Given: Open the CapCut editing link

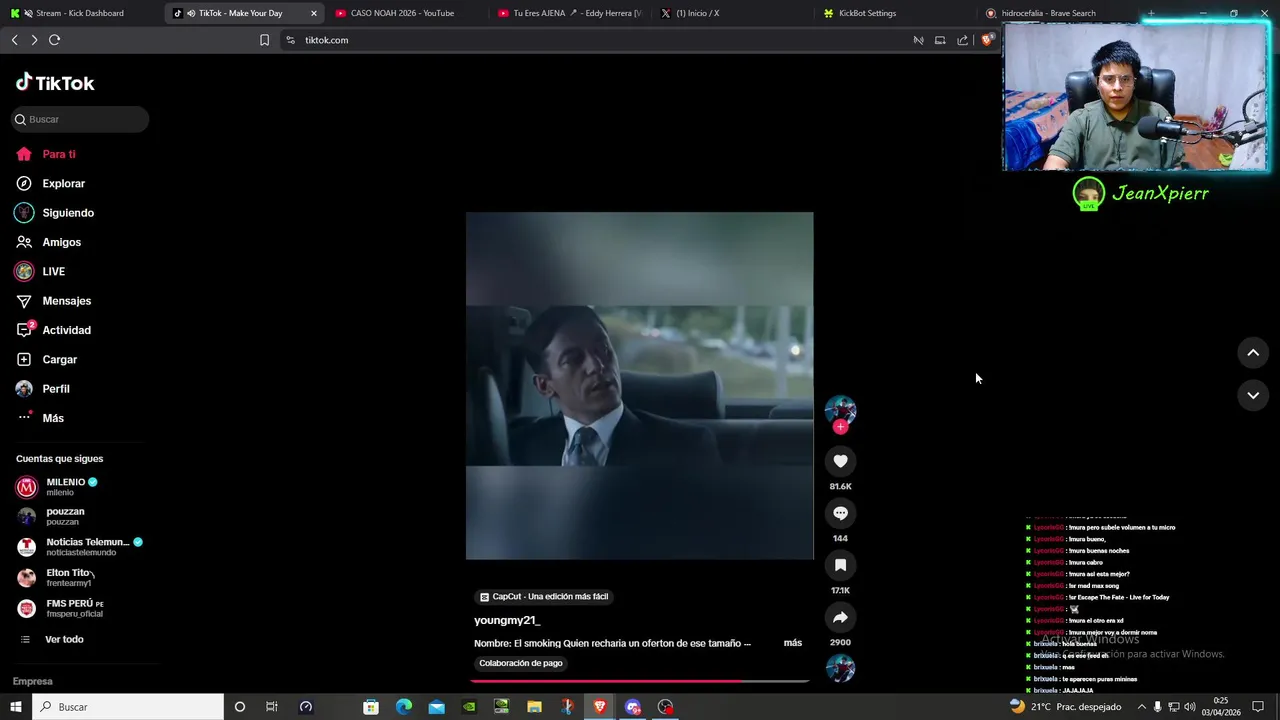Looking at the screenshot, I should tap(544, 597).
